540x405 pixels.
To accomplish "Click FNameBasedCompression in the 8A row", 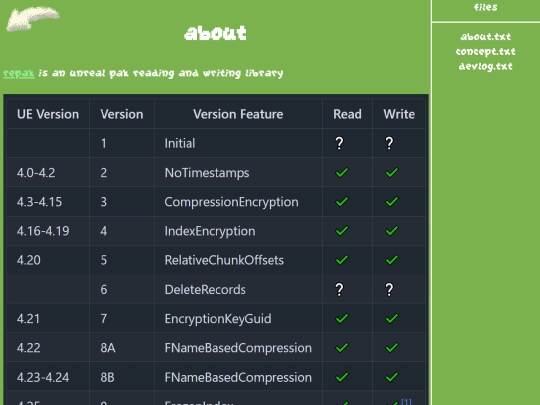I will tap(238, 348).
